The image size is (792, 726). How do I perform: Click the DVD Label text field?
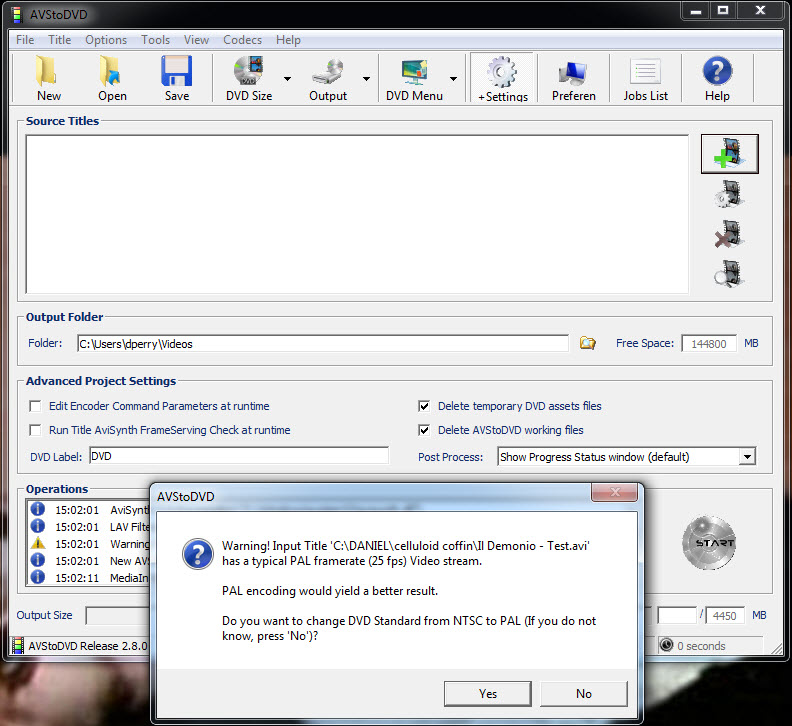[239, 456]
